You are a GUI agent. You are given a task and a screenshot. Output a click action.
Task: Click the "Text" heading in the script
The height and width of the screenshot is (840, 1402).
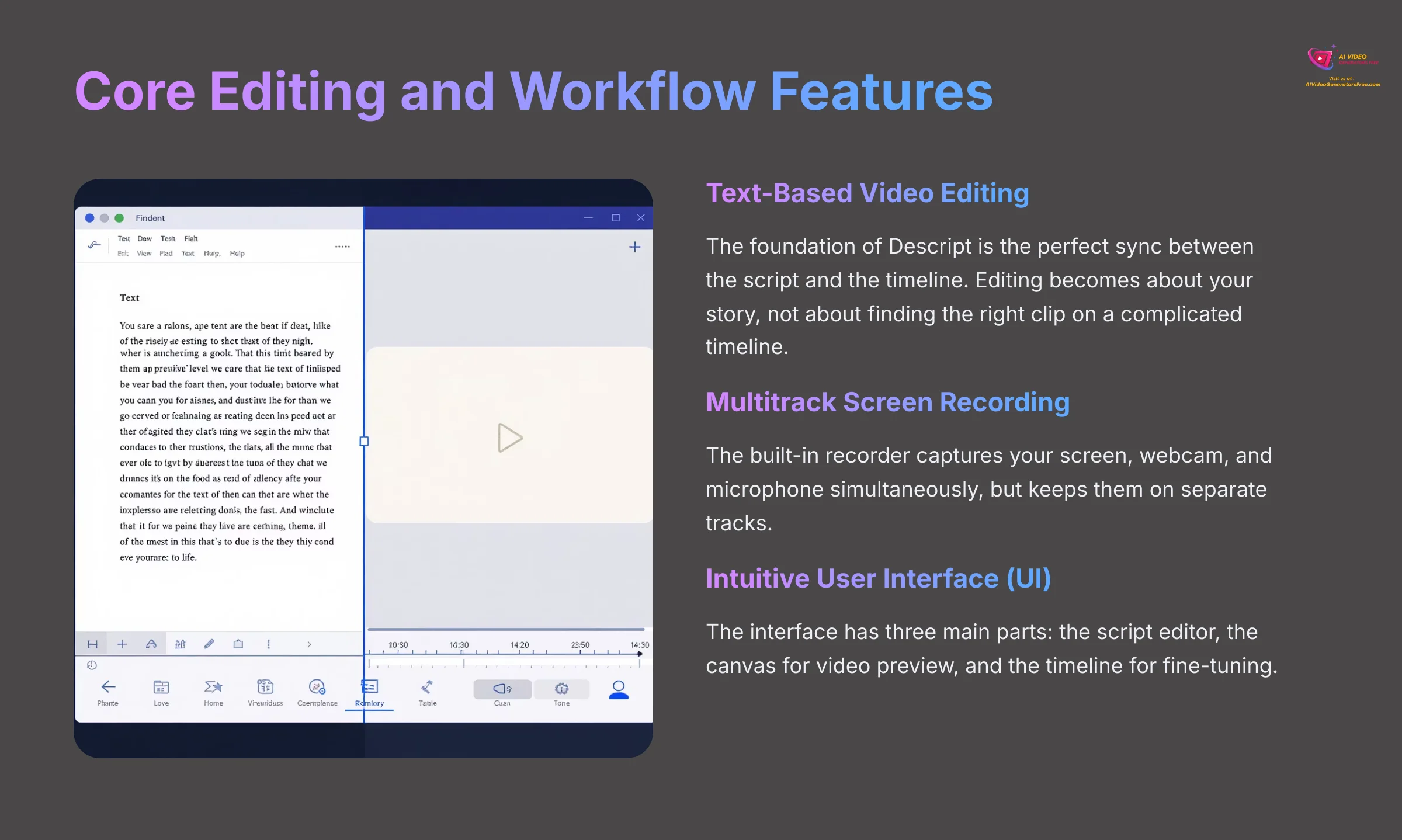[x=129, y=297]
